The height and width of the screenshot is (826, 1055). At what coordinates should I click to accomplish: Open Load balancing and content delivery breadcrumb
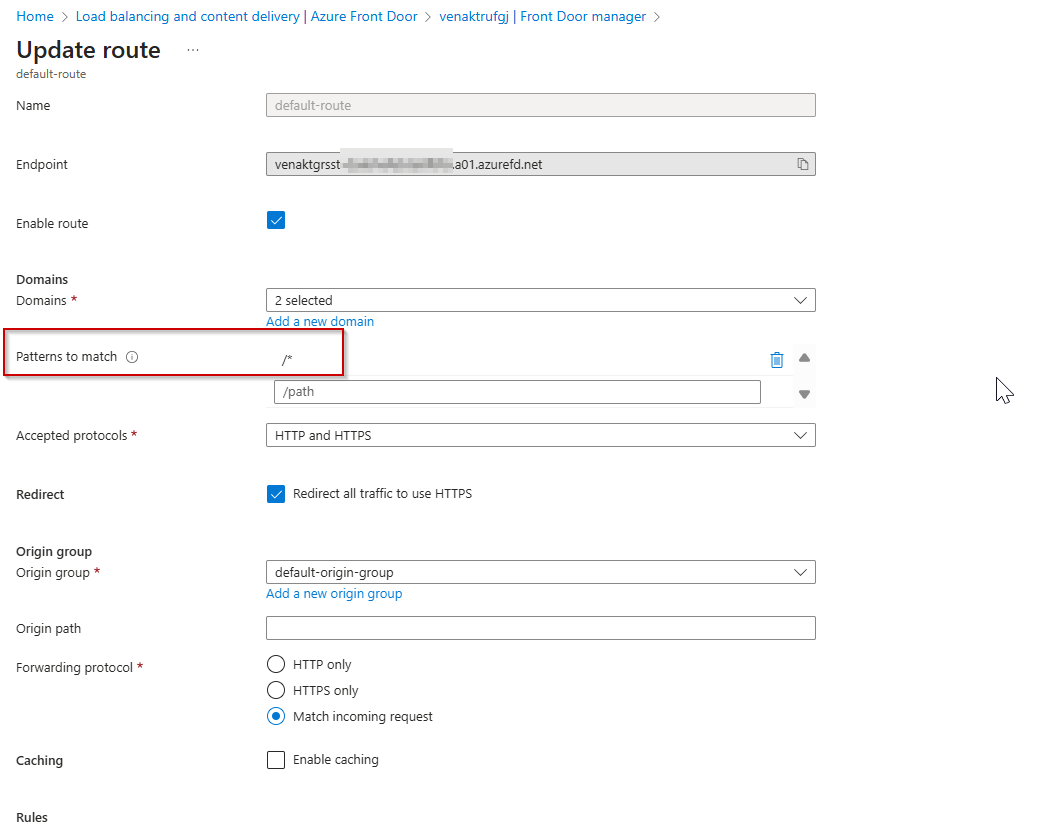tap(246, 17)
